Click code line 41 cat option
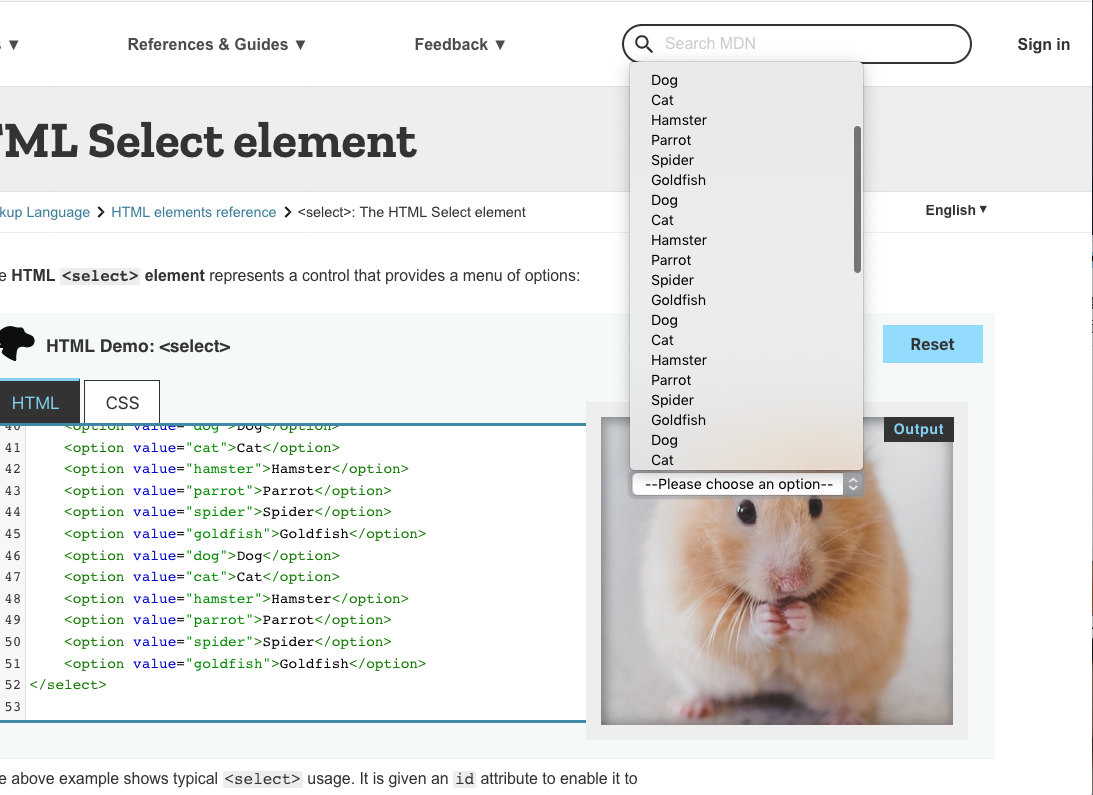Image resolution: width=1093 pixels, height=795 pixels. pos(201,448)
